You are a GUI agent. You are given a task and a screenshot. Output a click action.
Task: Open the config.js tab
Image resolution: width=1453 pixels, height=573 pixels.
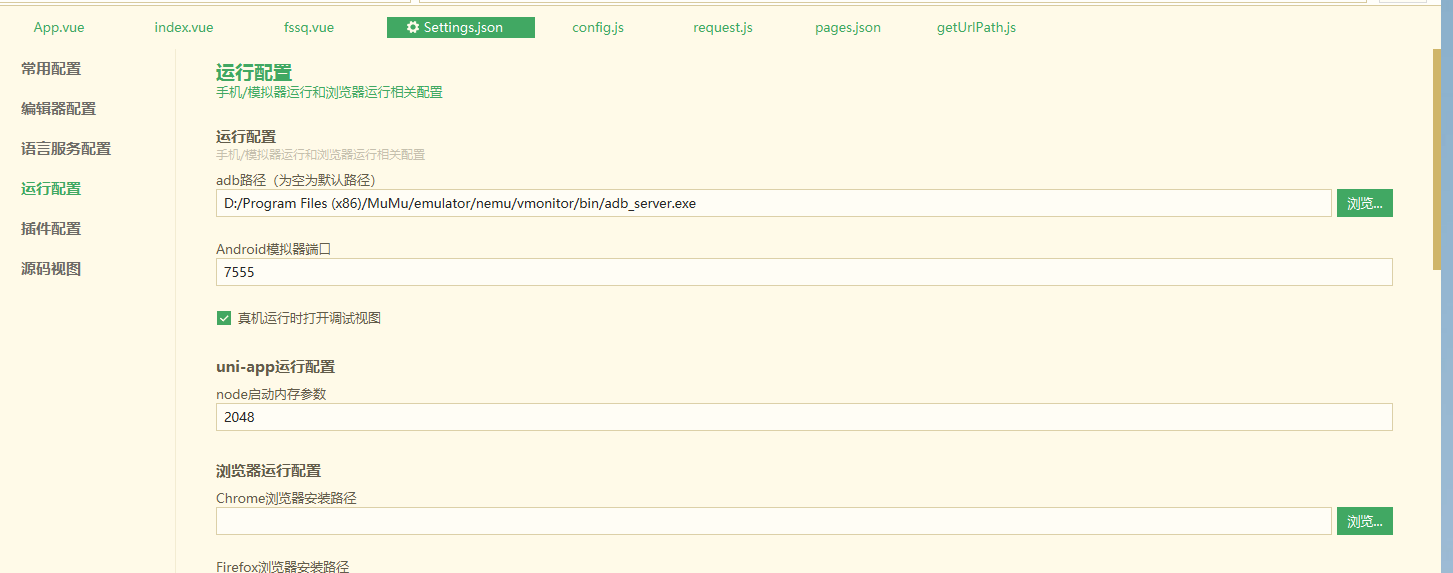598,28
